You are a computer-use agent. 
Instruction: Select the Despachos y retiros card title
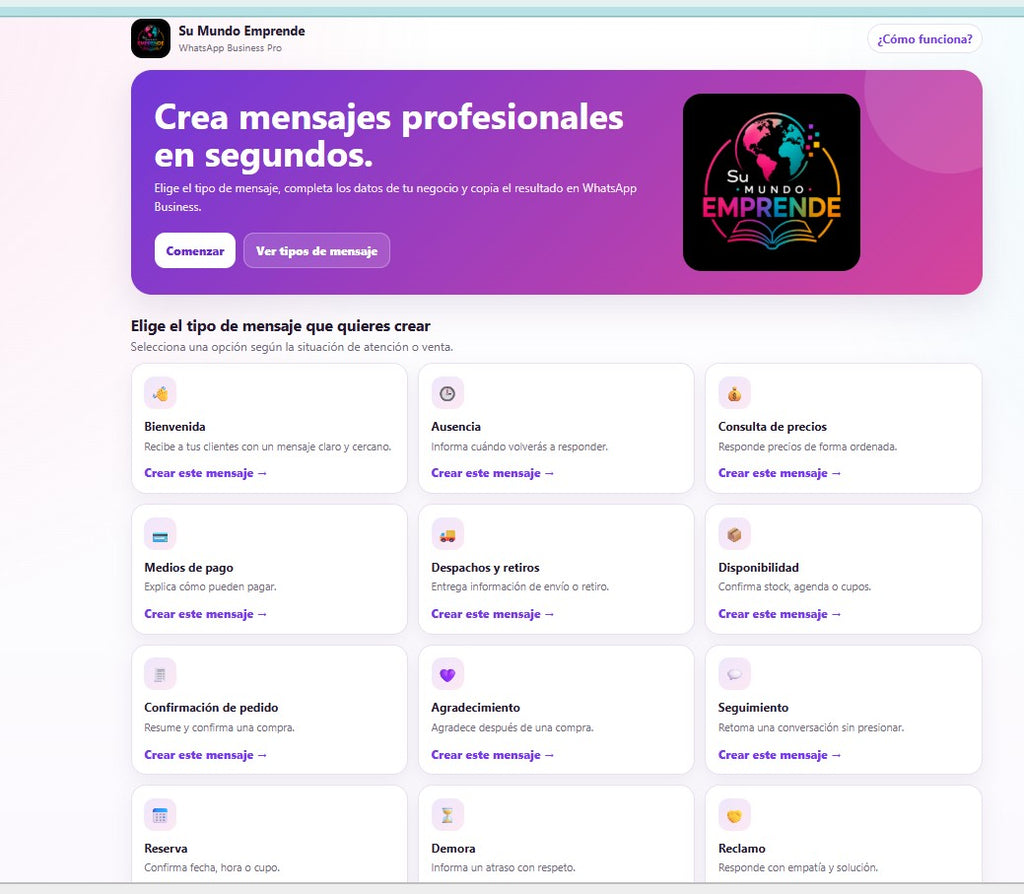(485, 568)
